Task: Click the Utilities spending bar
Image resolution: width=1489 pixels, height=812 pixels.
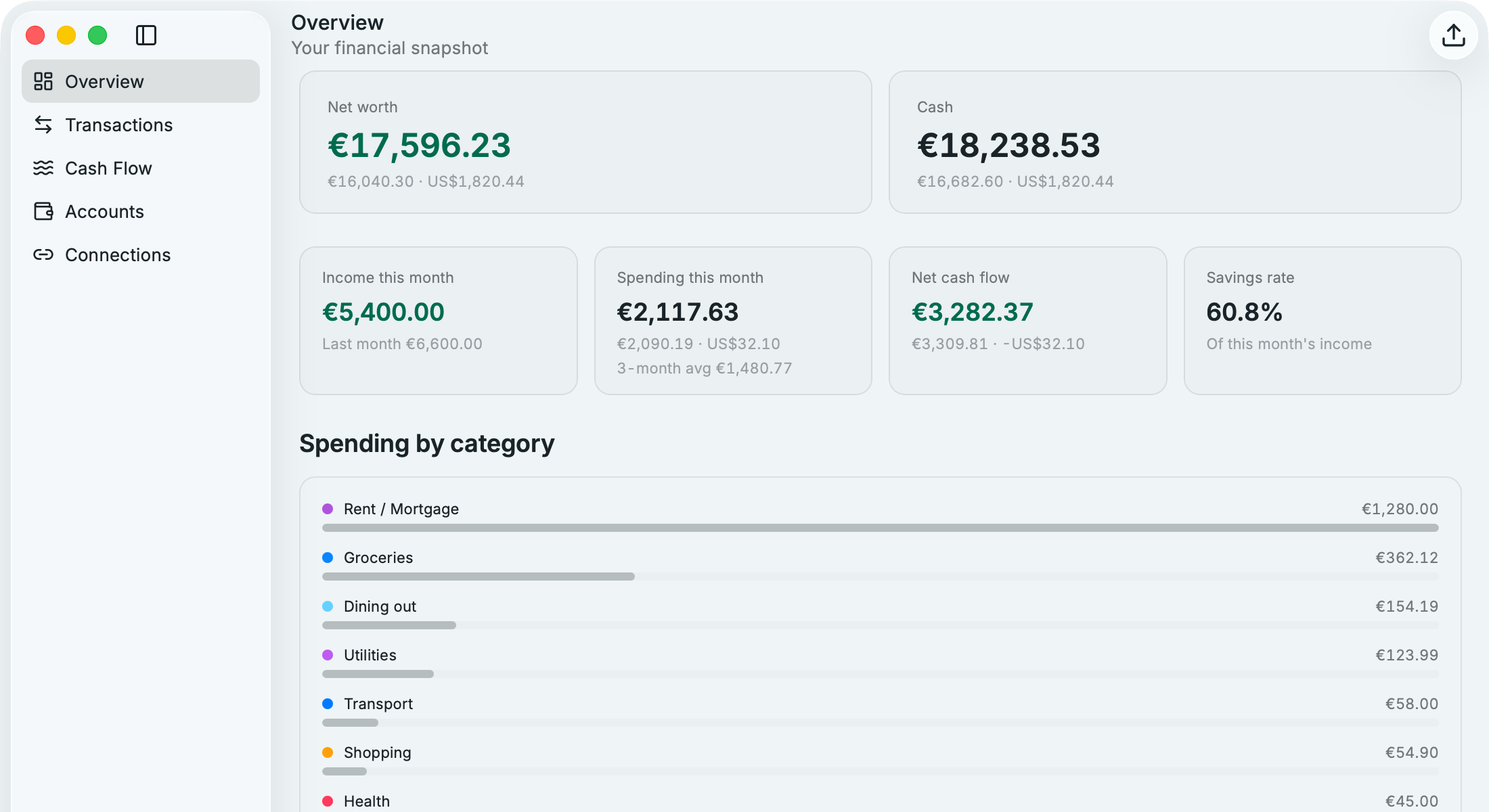Action: [881, 674]
